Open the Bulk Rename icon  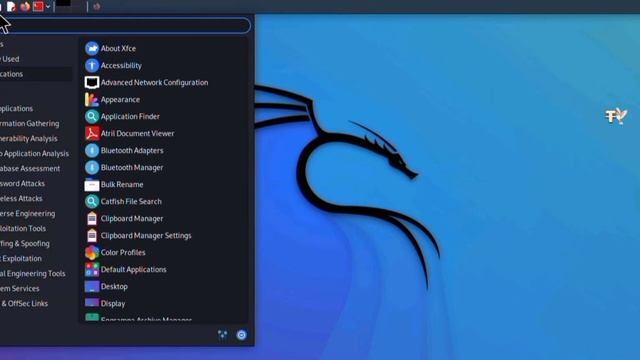[92, 184]
